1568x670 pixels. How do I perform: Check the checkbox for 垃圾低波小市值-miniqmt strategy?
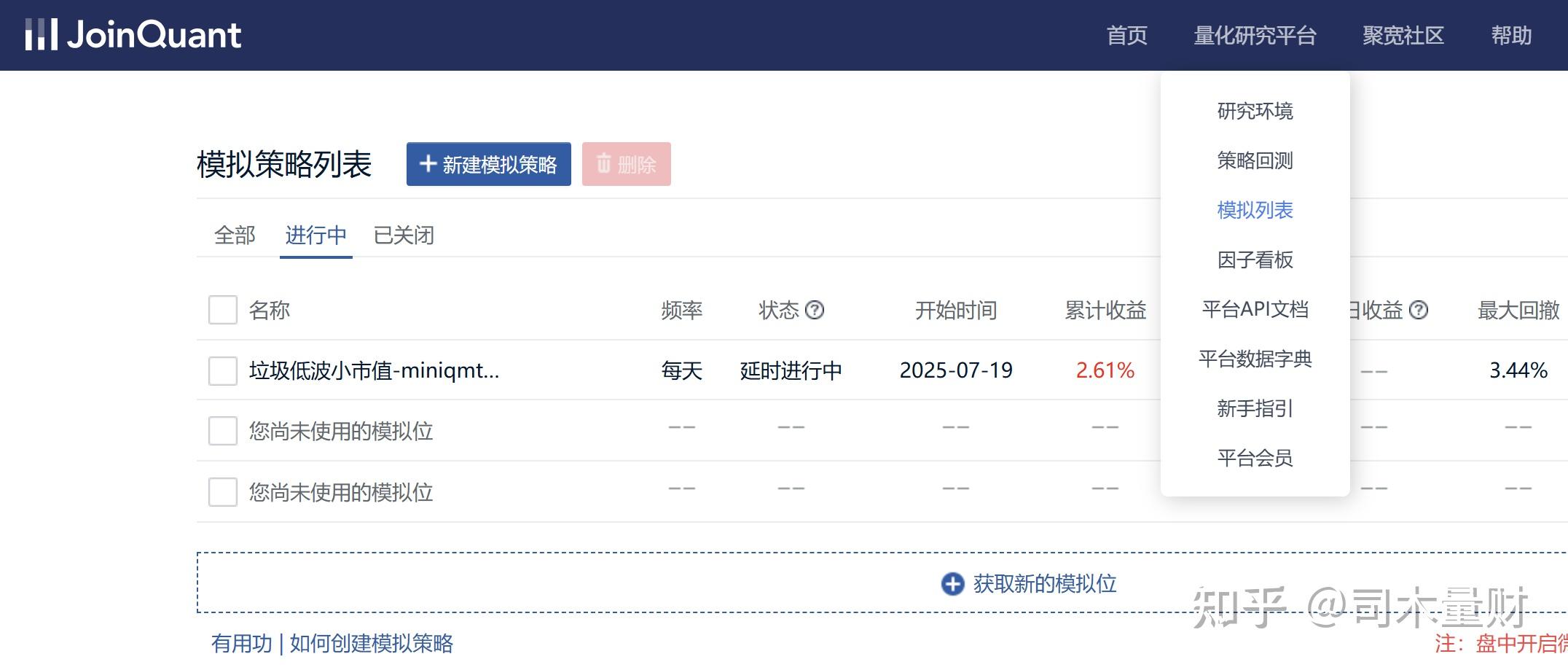point(222,370)
